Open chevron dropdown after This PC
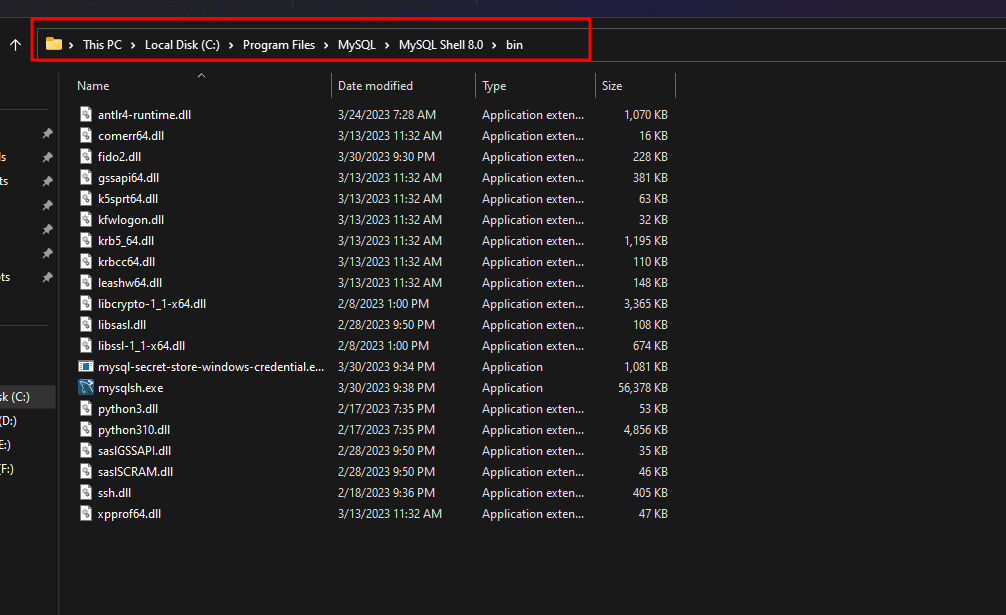Screen dimensions: 1006x615 point(133,45)
